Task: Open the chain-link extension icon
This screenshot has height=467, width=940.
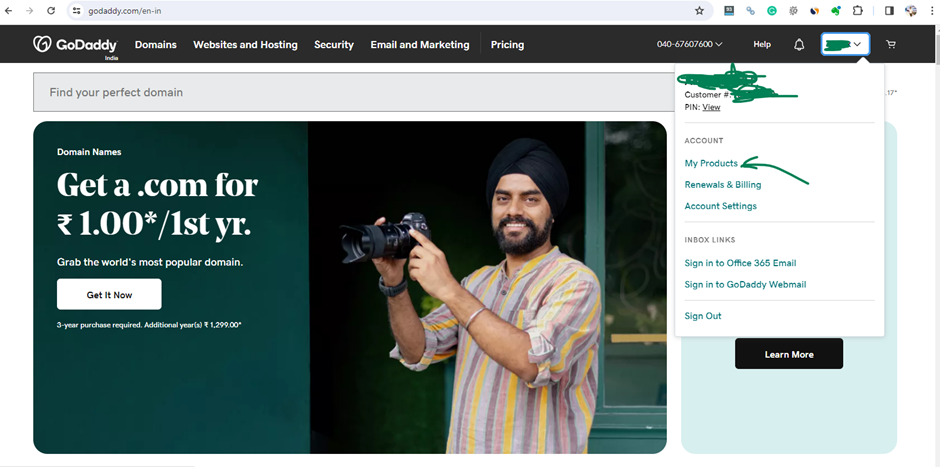Action: click(751, 11)
